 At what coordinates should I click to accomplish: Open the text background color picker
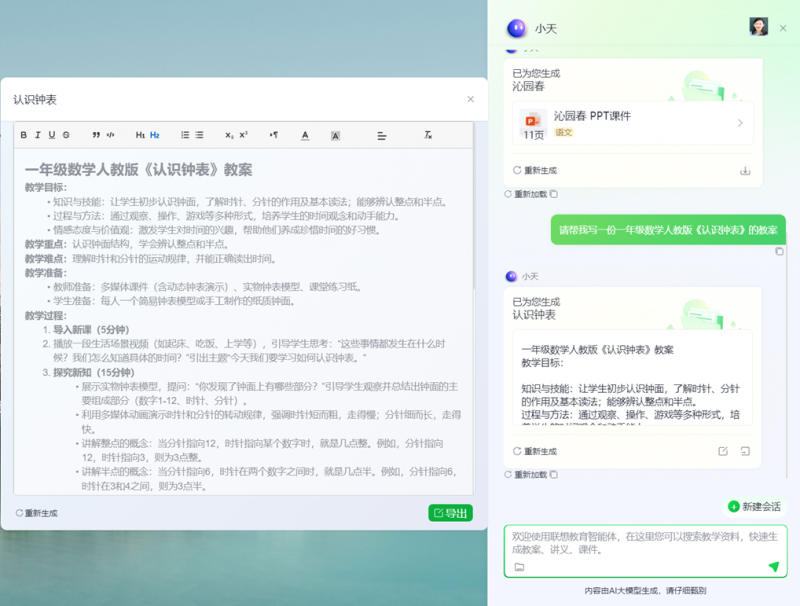point(335,135)
